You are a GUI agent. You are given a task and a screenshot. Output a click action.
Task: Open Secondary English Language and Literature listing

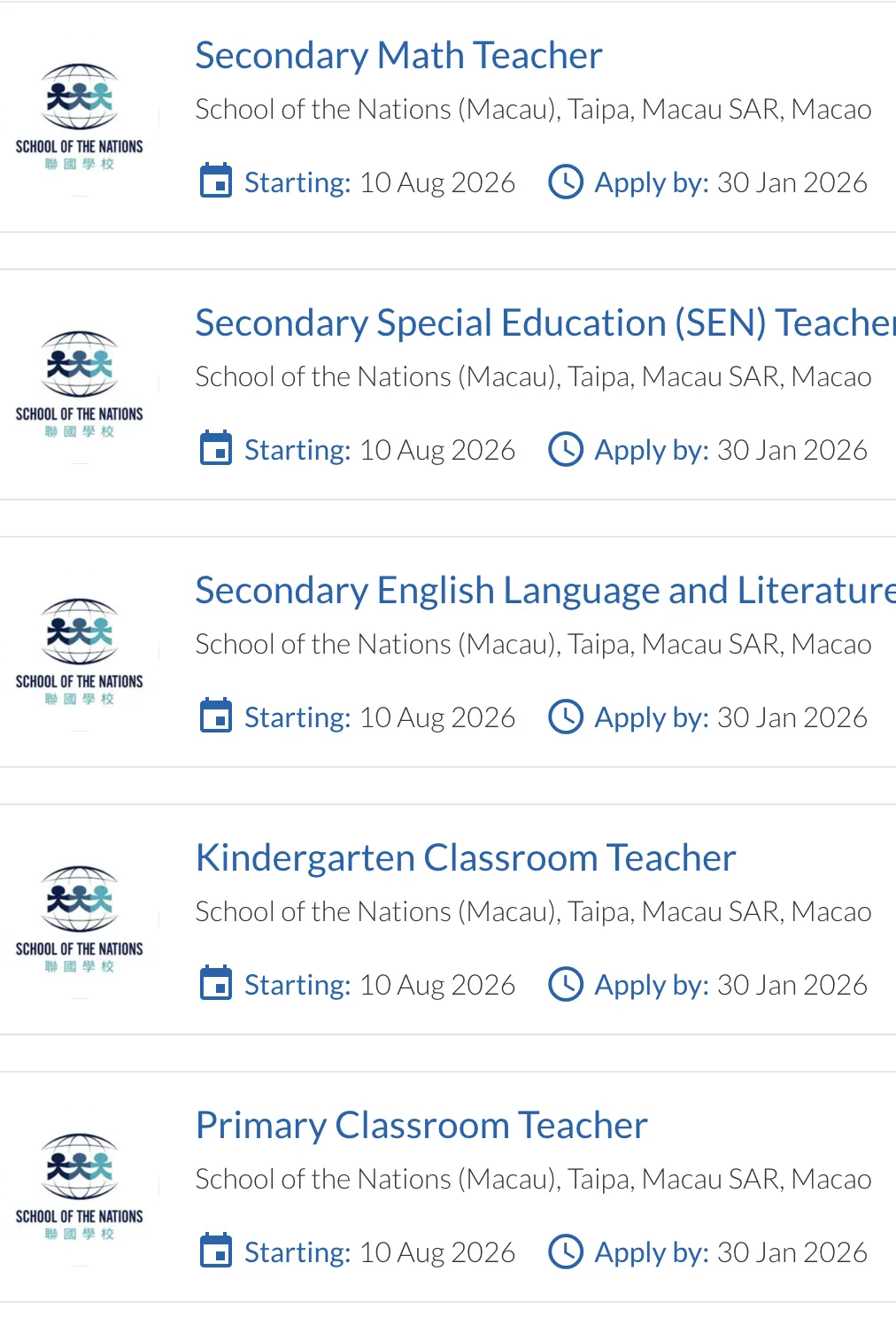[545, 591]
